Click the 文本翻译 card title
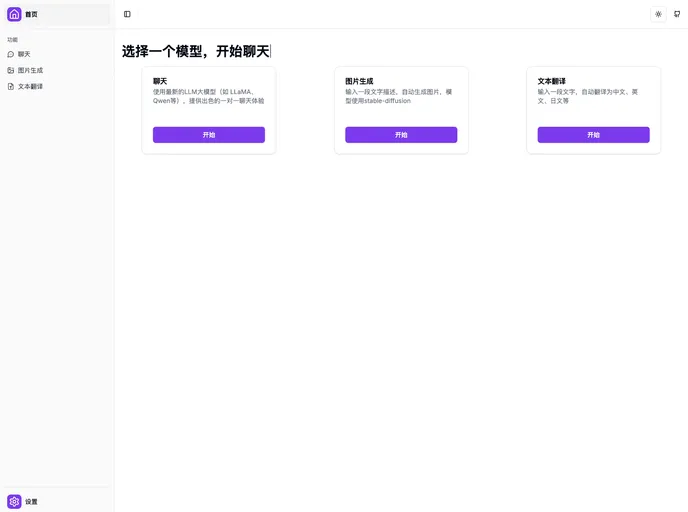 point(552,81)
